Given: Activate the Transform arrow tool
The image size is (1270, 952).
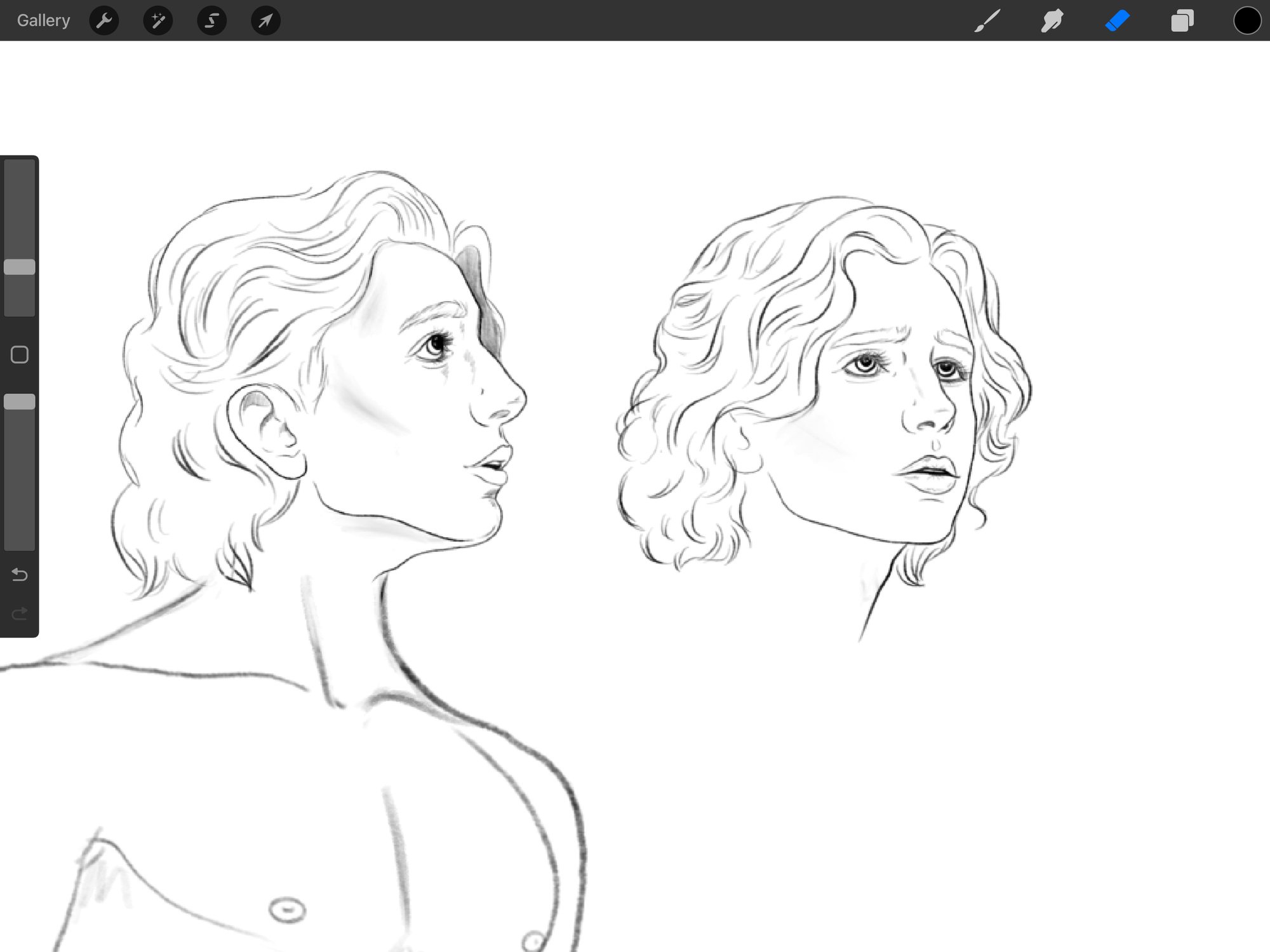Looking at the screenshot, I should coord(265,20).
